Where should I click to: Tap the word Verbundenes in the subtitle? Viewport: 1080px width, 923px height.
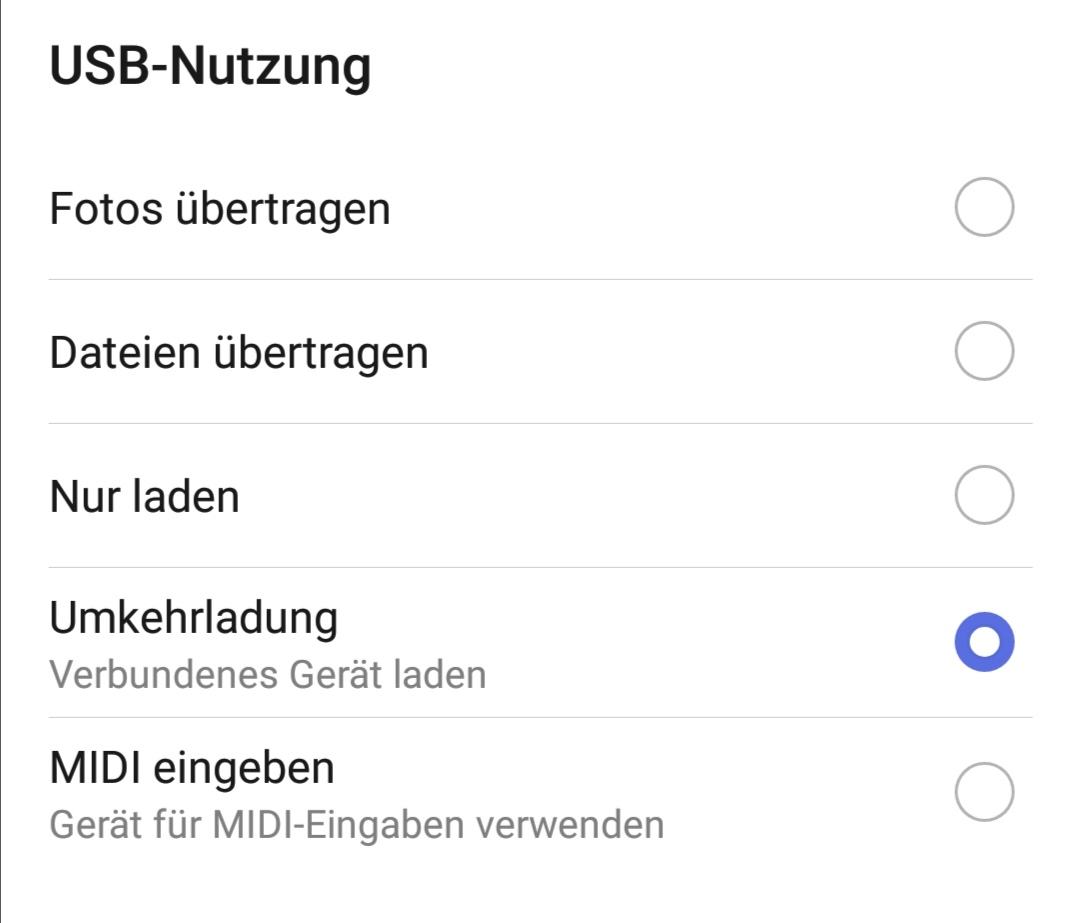coord(165,675)
